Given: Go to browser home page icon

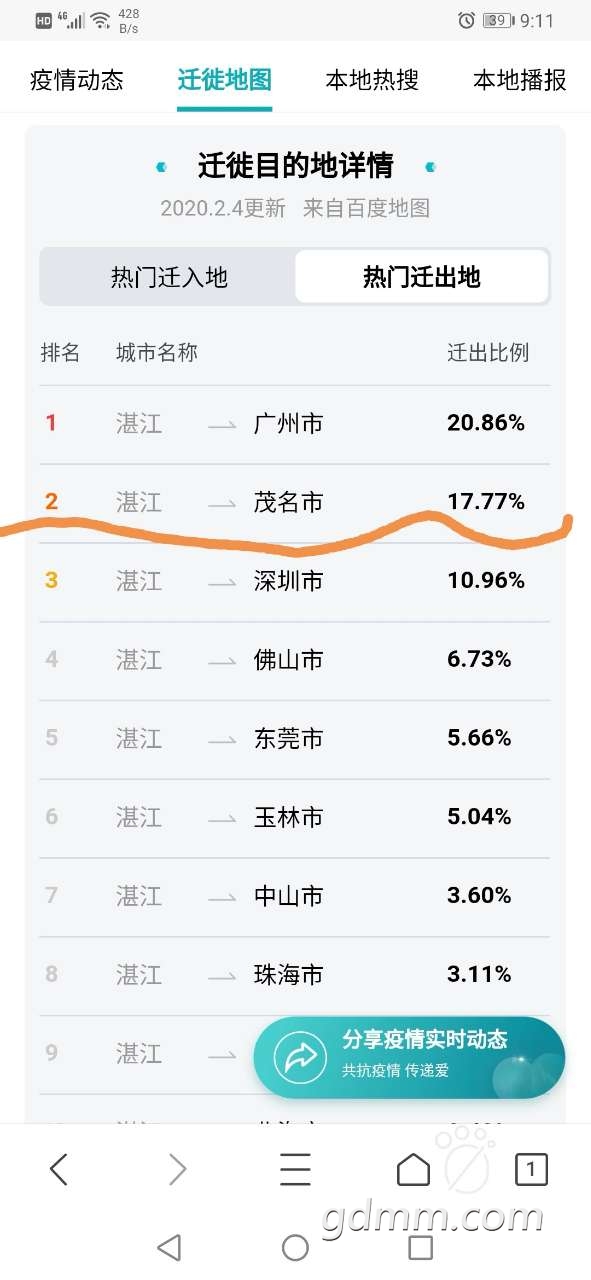Looking at the screenshot, I should [413, 1168].
